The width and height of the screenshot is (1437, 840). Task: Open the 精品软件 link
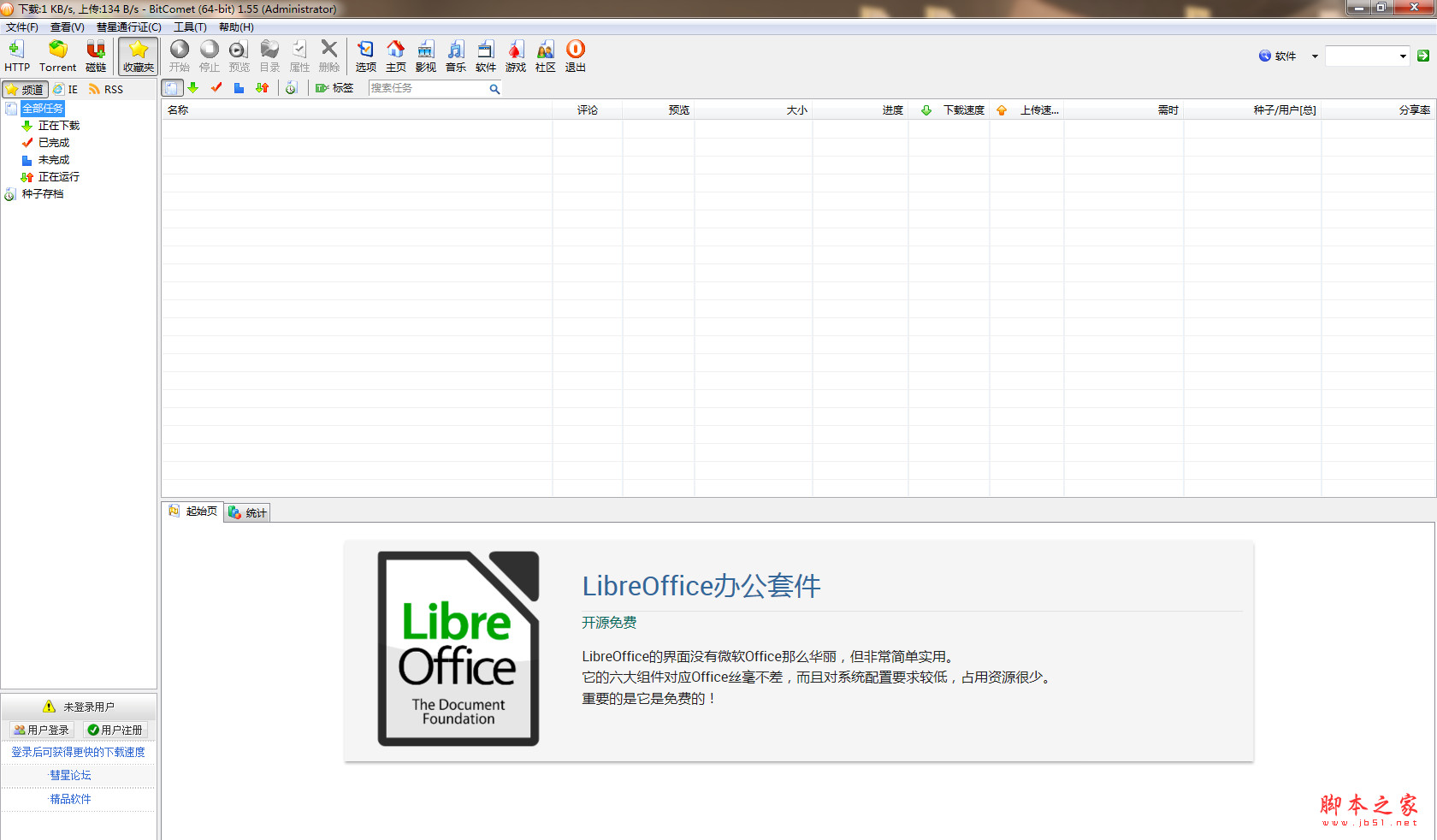70,799
